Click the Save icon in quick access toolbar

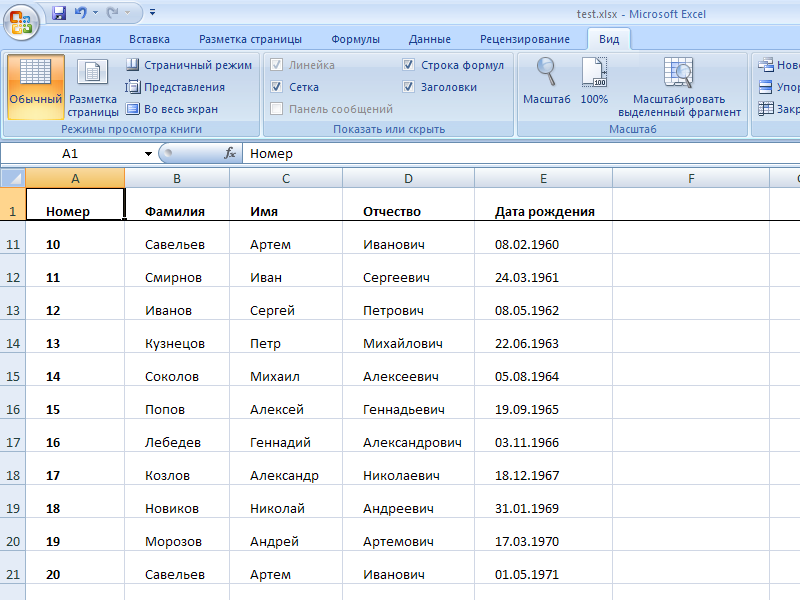tap(59, 13)
